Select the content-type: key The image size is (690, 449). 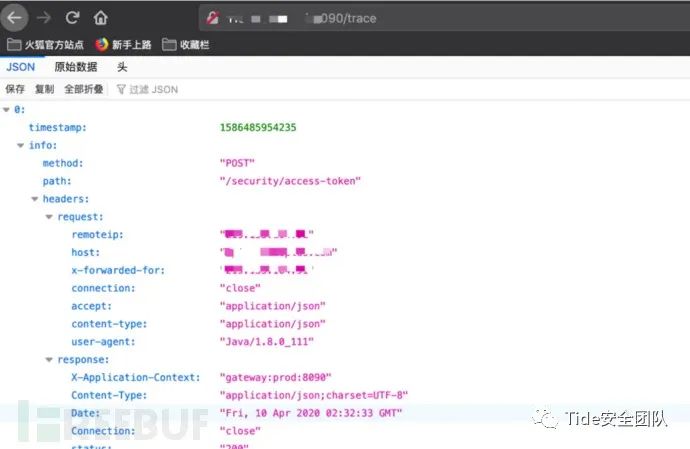tap(109, 324)
